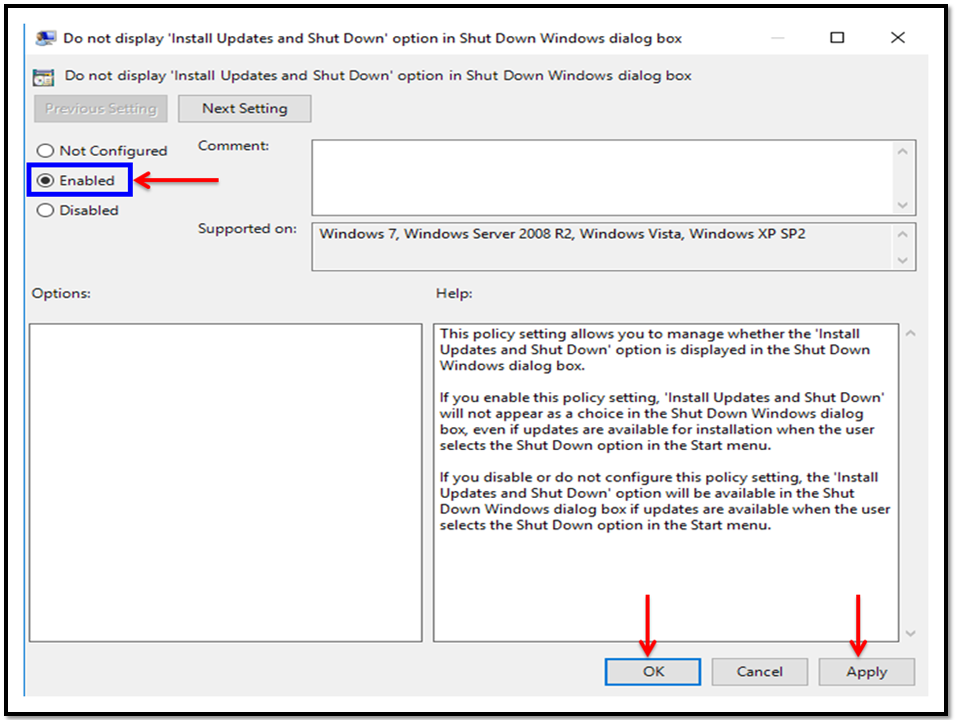The width and height of the screenshot is (960, 720).
Task: Maximize the policy dialog window
Action: pyautogui.click(x=837, y=38)
